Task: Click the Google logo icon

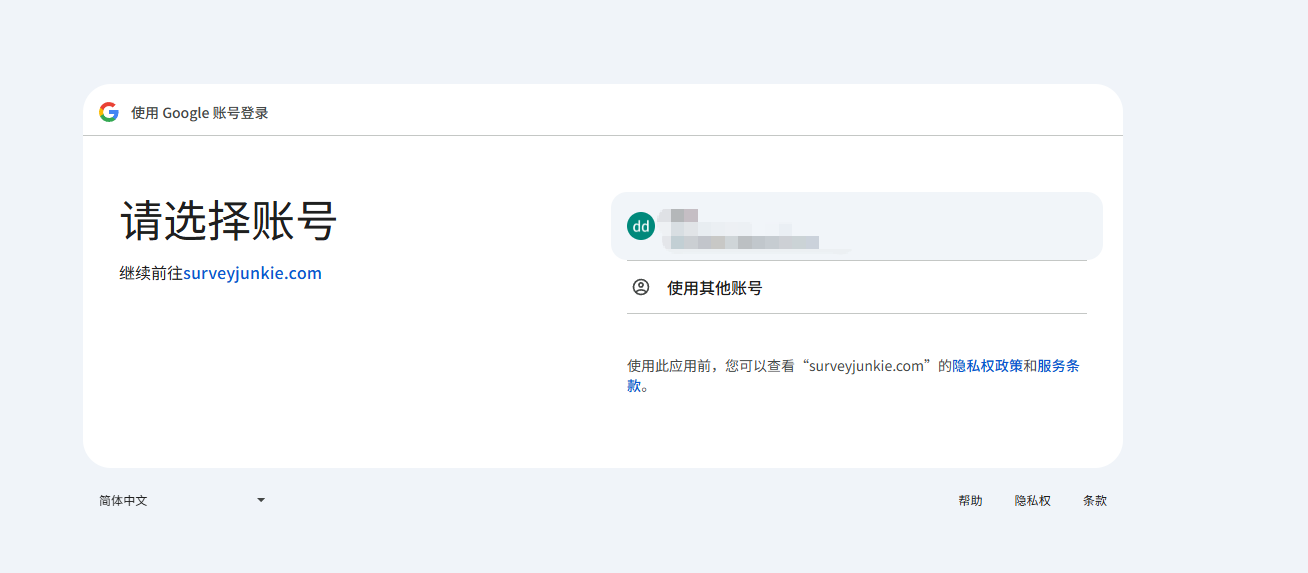Action: [x=109, y=112]
